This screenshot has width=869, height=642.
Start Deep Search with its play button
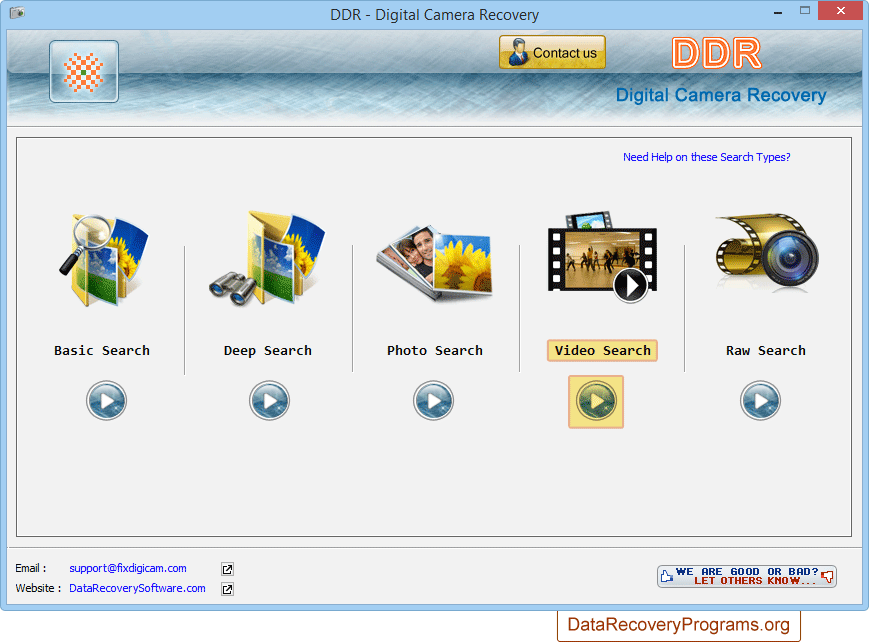tap(269, 400)
